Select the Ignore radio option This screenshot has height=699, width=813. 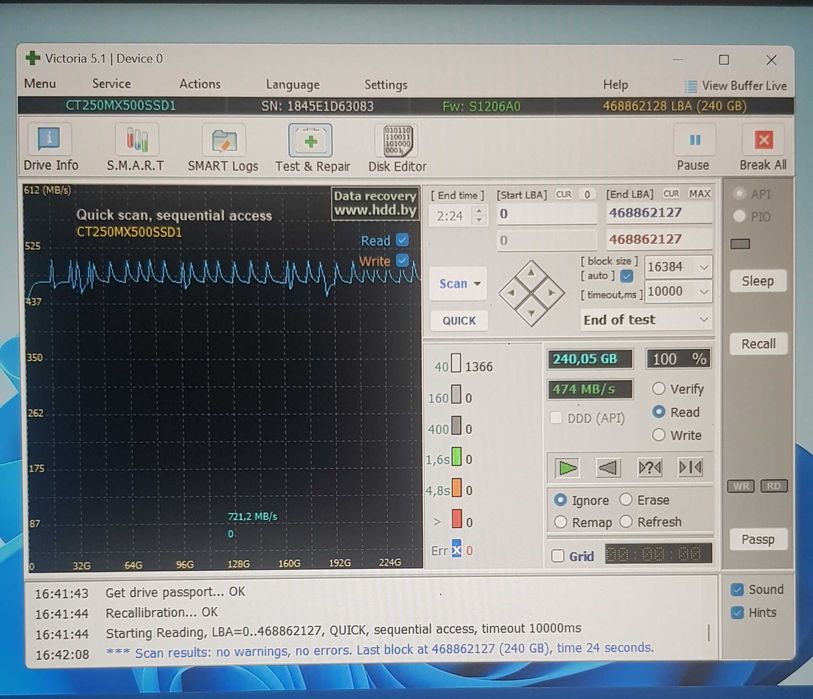coord(560,500)
